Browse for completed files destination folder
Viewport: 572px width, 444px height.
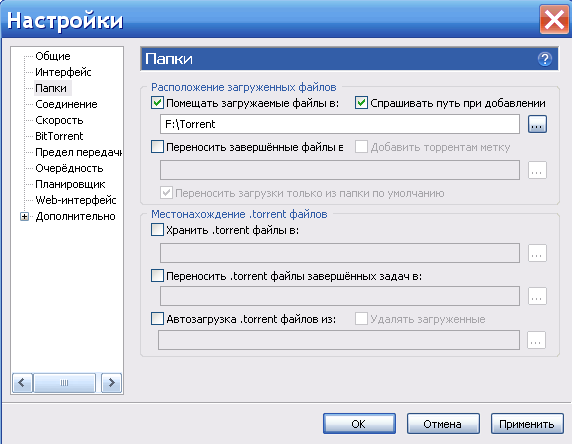coord(537,170)
